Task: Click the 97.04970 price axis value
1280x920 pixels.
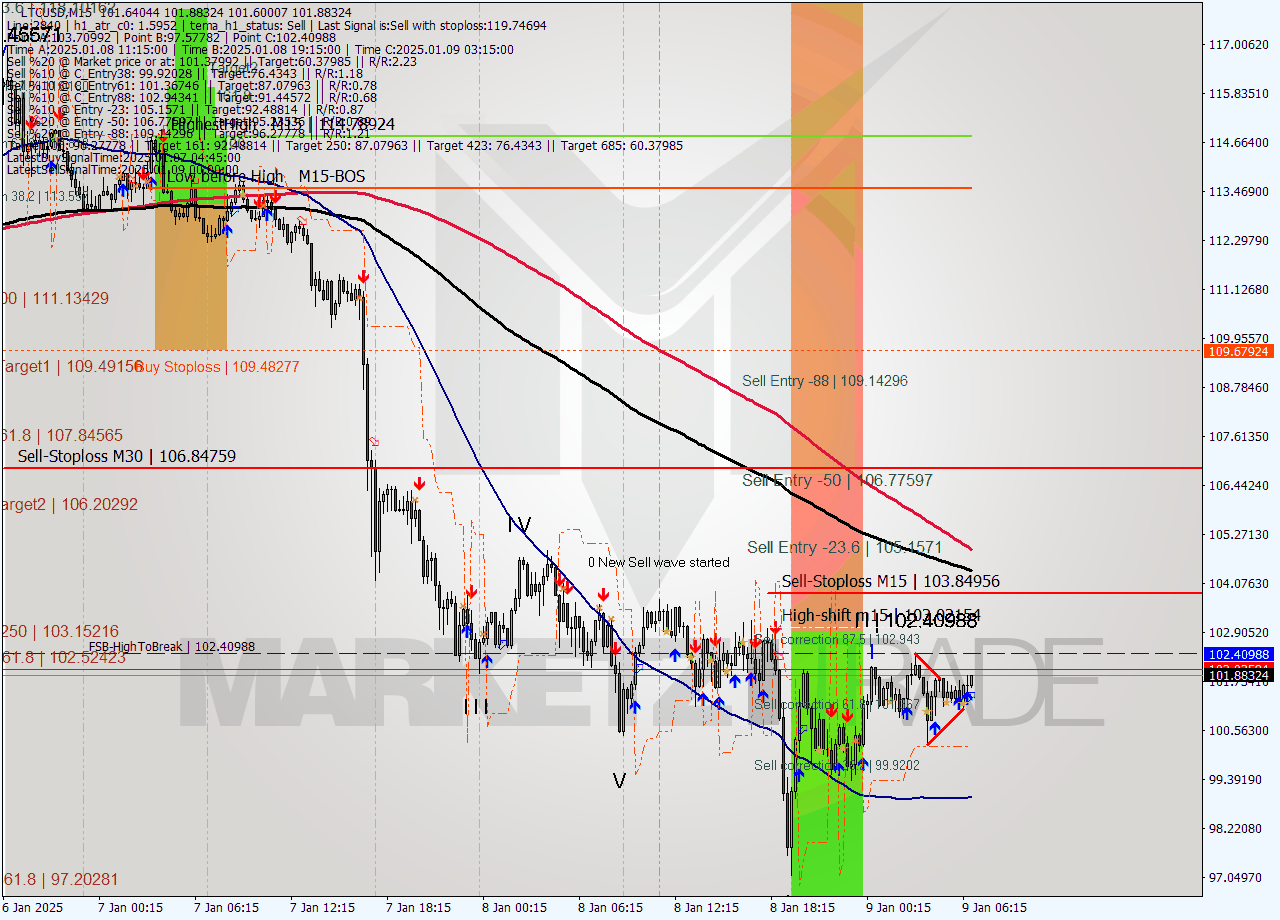Action: (x=1238, y=877)
